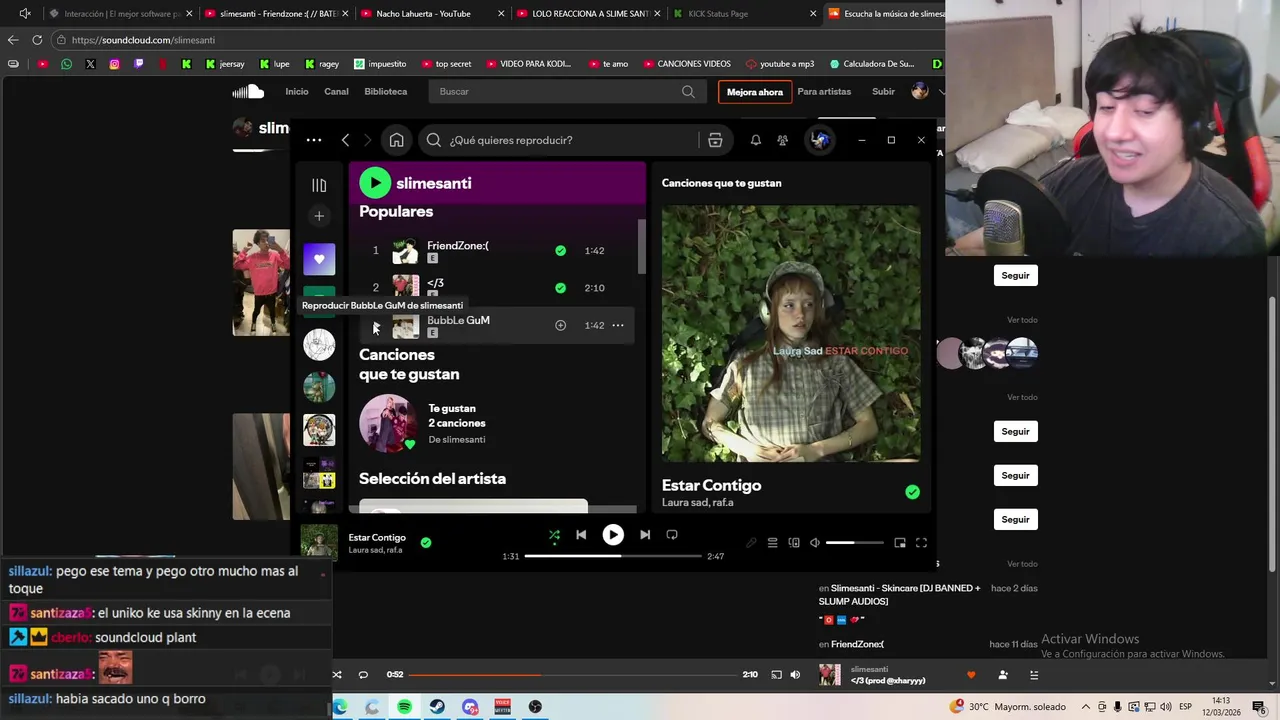
Task: Open Liked Songs heart playlist in sidebar
Action: click(x=319, y=259)
